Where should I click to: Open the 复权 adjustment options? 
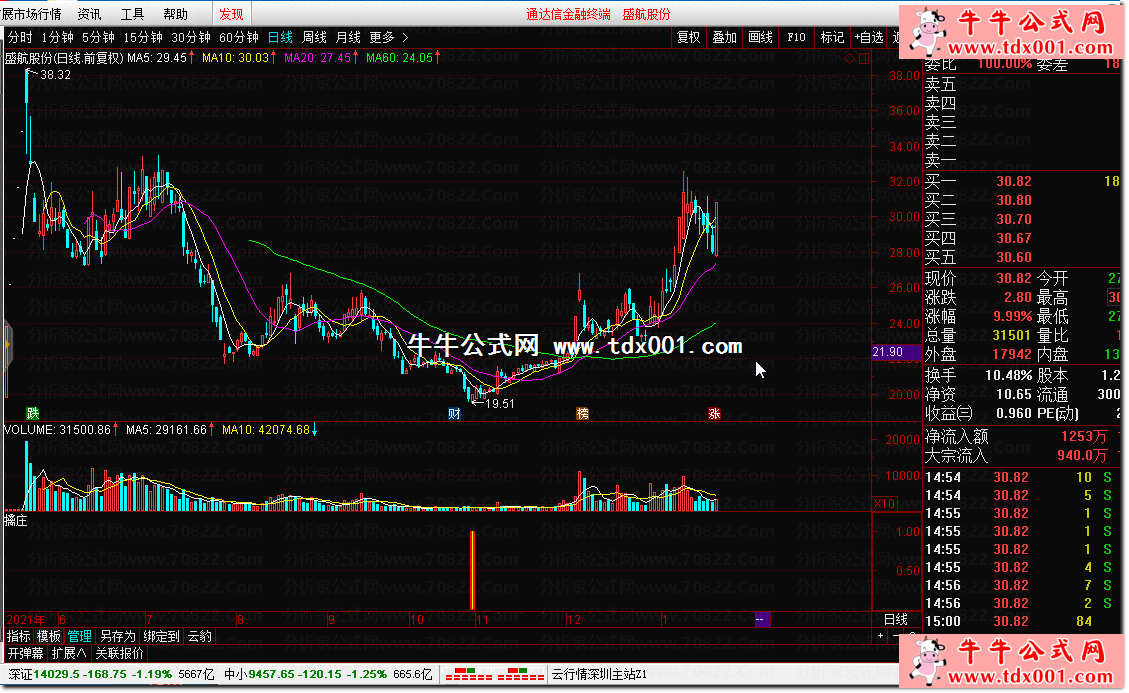click(x=688, y=37)
